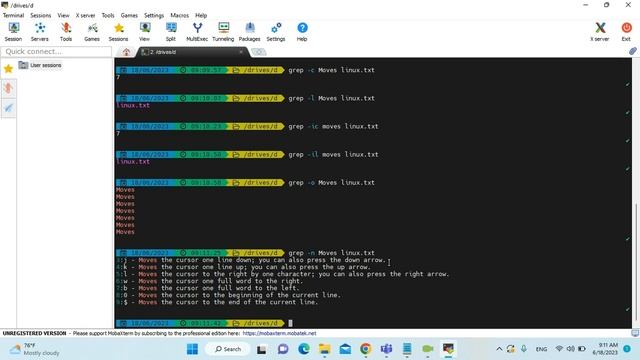
Task: Launch the MultiExec toolbar icon
Action: [197, 32]
